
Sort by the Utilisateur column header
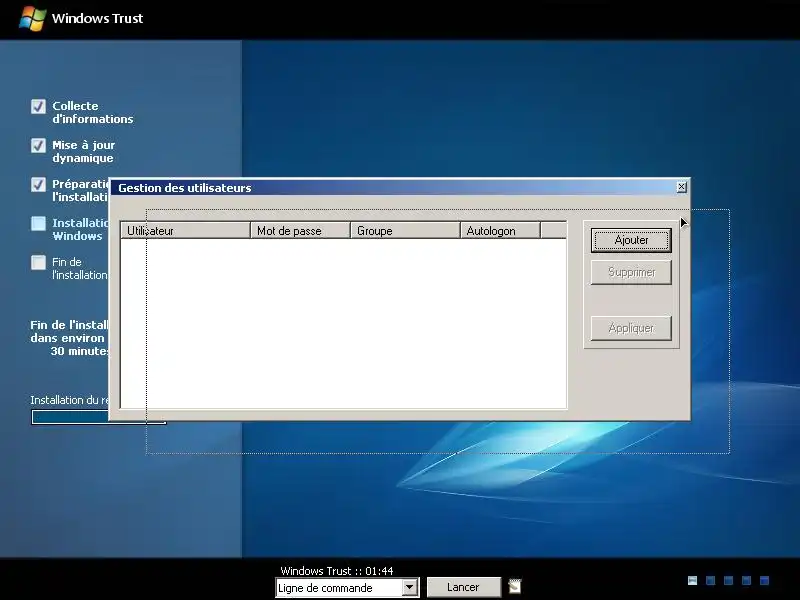[185, 231]
